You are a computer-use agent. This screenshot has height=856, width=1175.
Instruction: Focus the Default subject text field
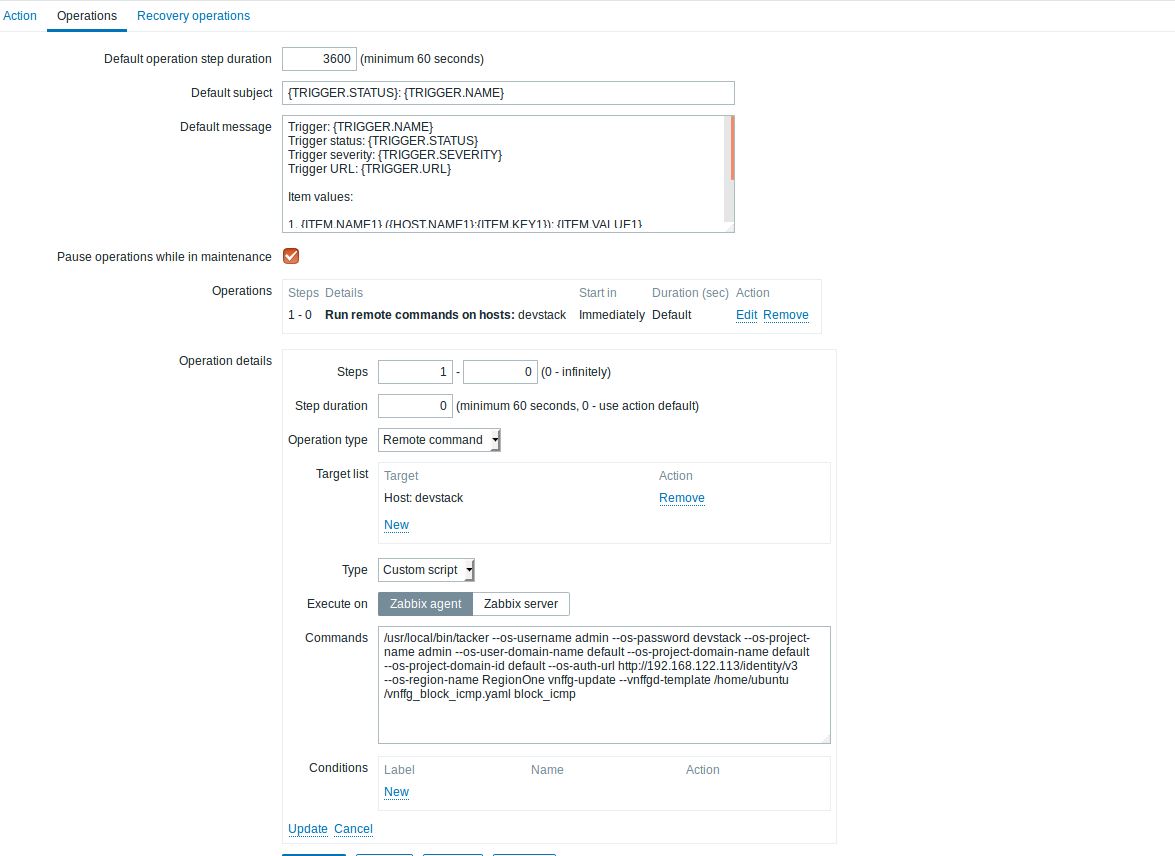[x=508, y=93]
